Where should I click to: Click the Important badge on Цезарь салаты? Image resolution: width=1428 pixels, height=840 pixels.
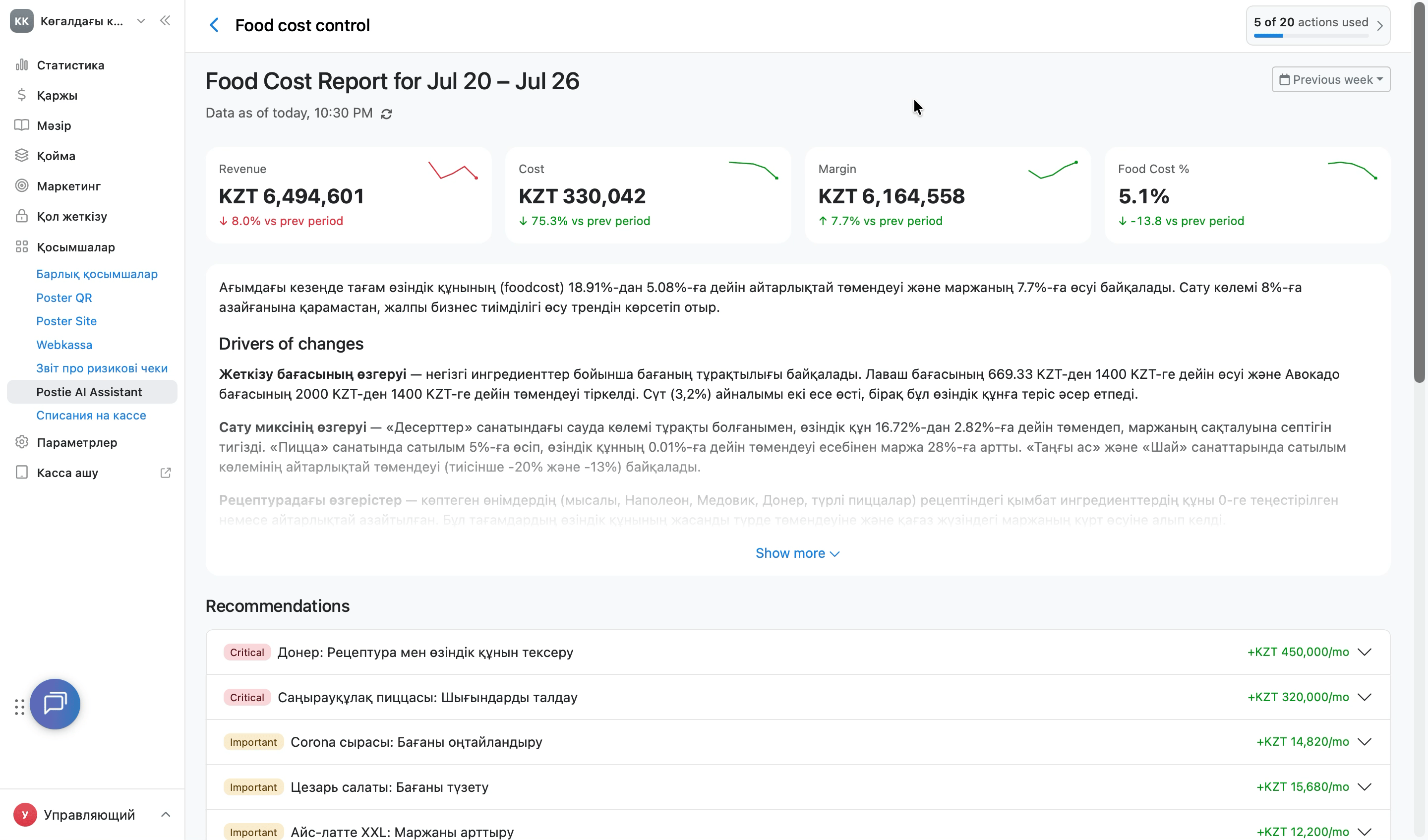[253, 787]
